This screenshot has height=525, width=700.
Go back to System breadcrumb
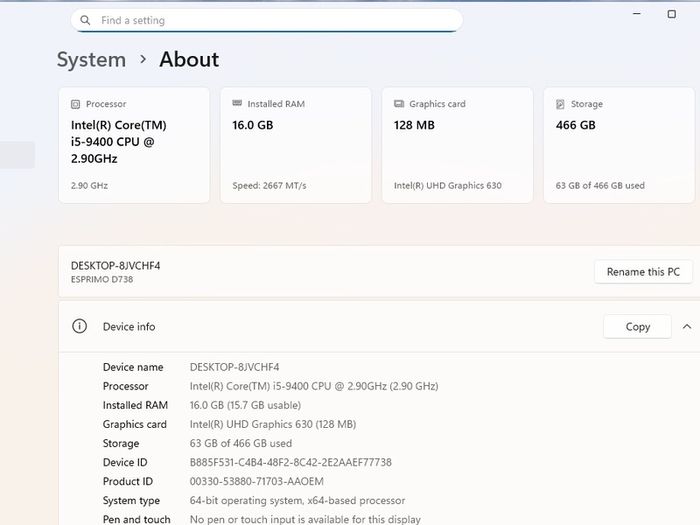click(92, 59)
